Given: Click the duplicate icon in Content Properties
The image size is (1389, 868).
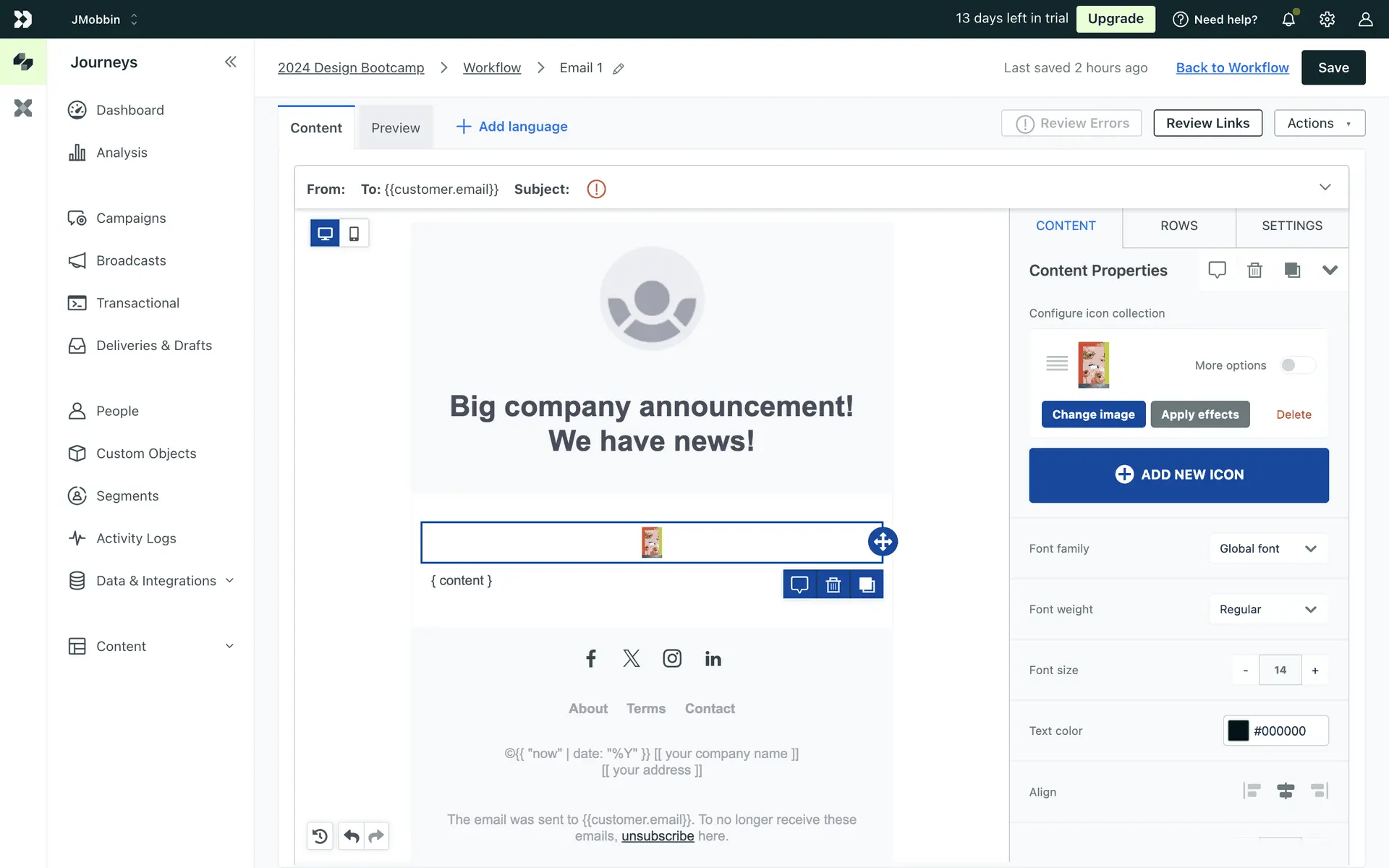Looking at the screenshot, I should [x=1292, y=271].
